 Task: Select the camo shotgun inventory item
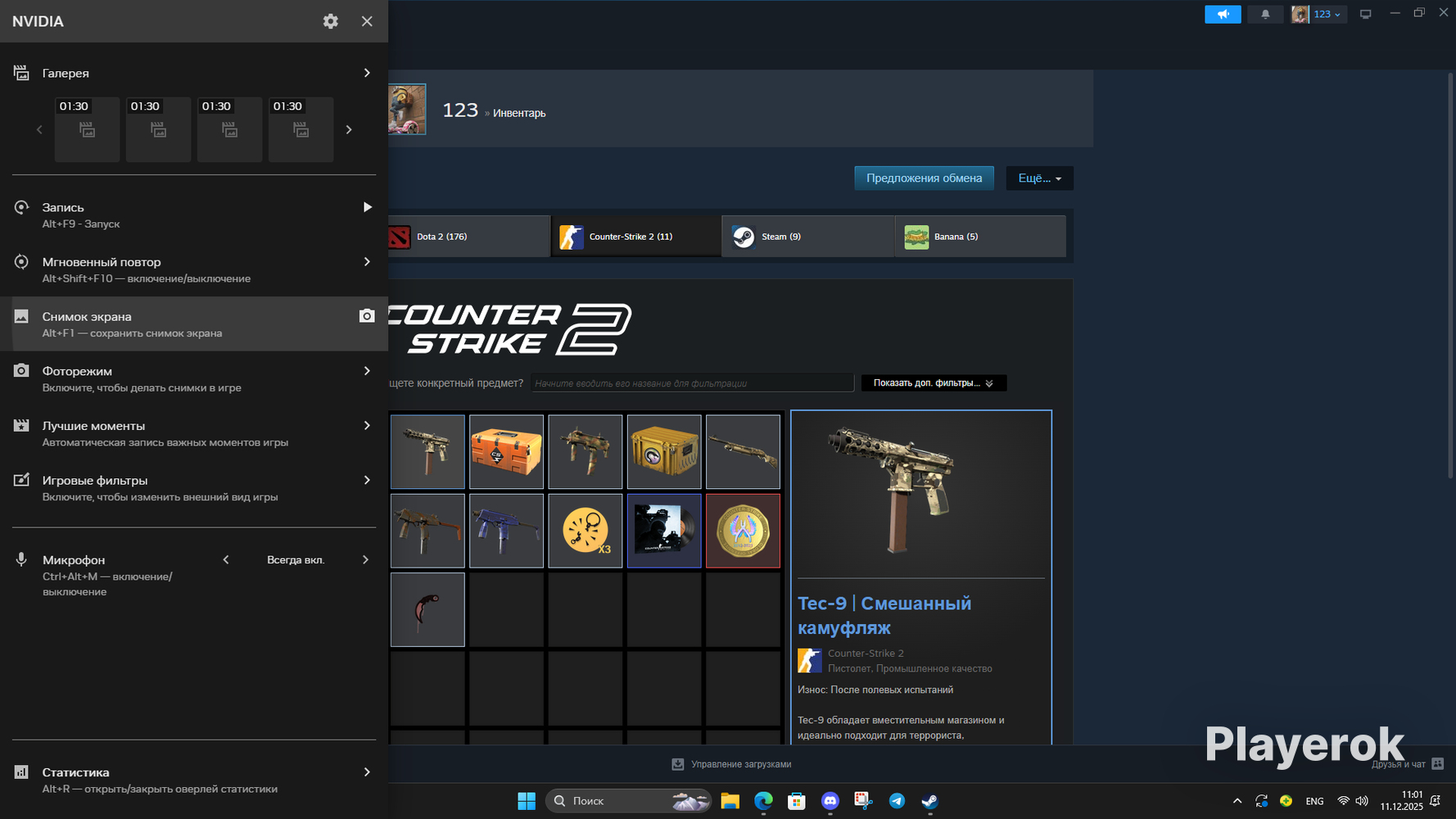click(743, 452)
